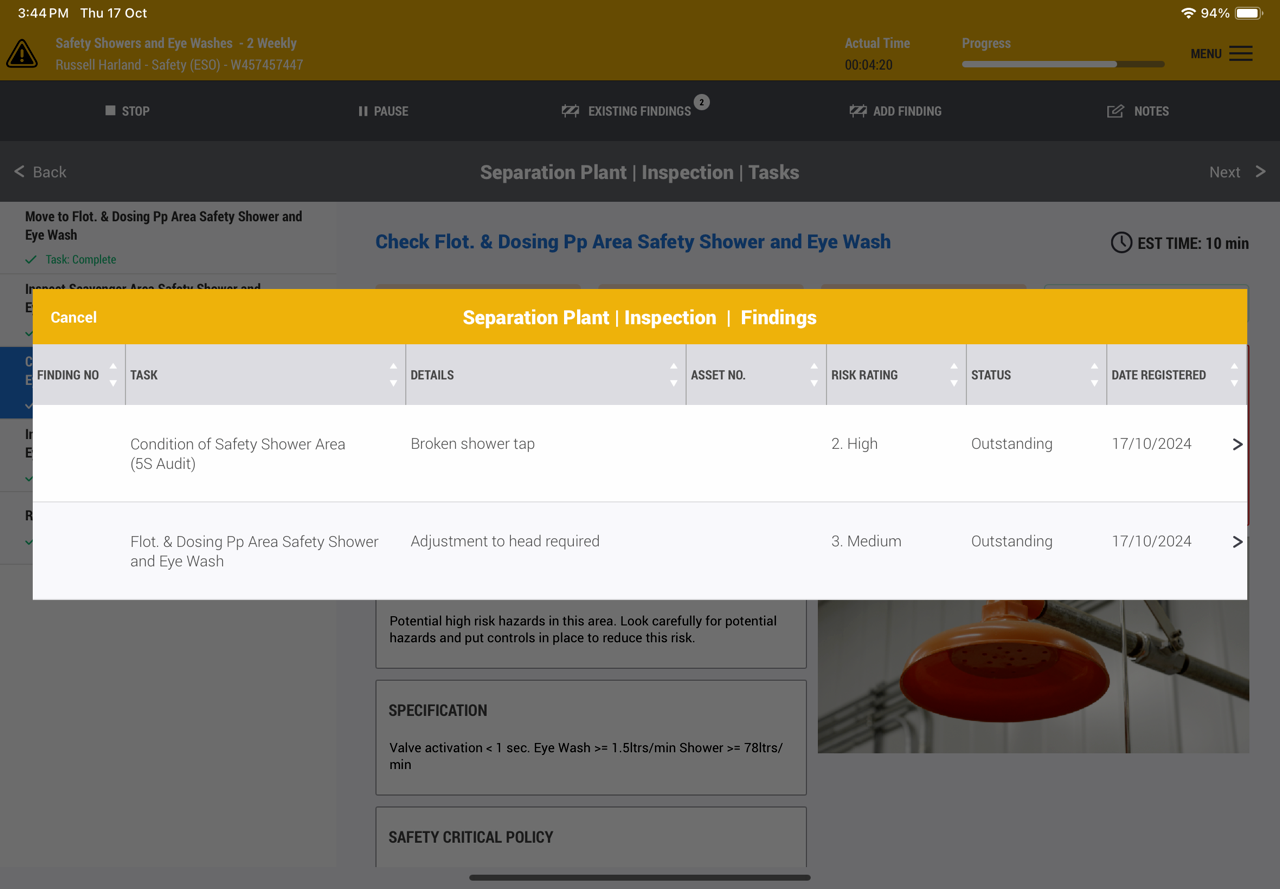Viewport: 1280px width, 889px height.
Task: Sort findings using Risk Rating column arrows
Action: [954, 375]
